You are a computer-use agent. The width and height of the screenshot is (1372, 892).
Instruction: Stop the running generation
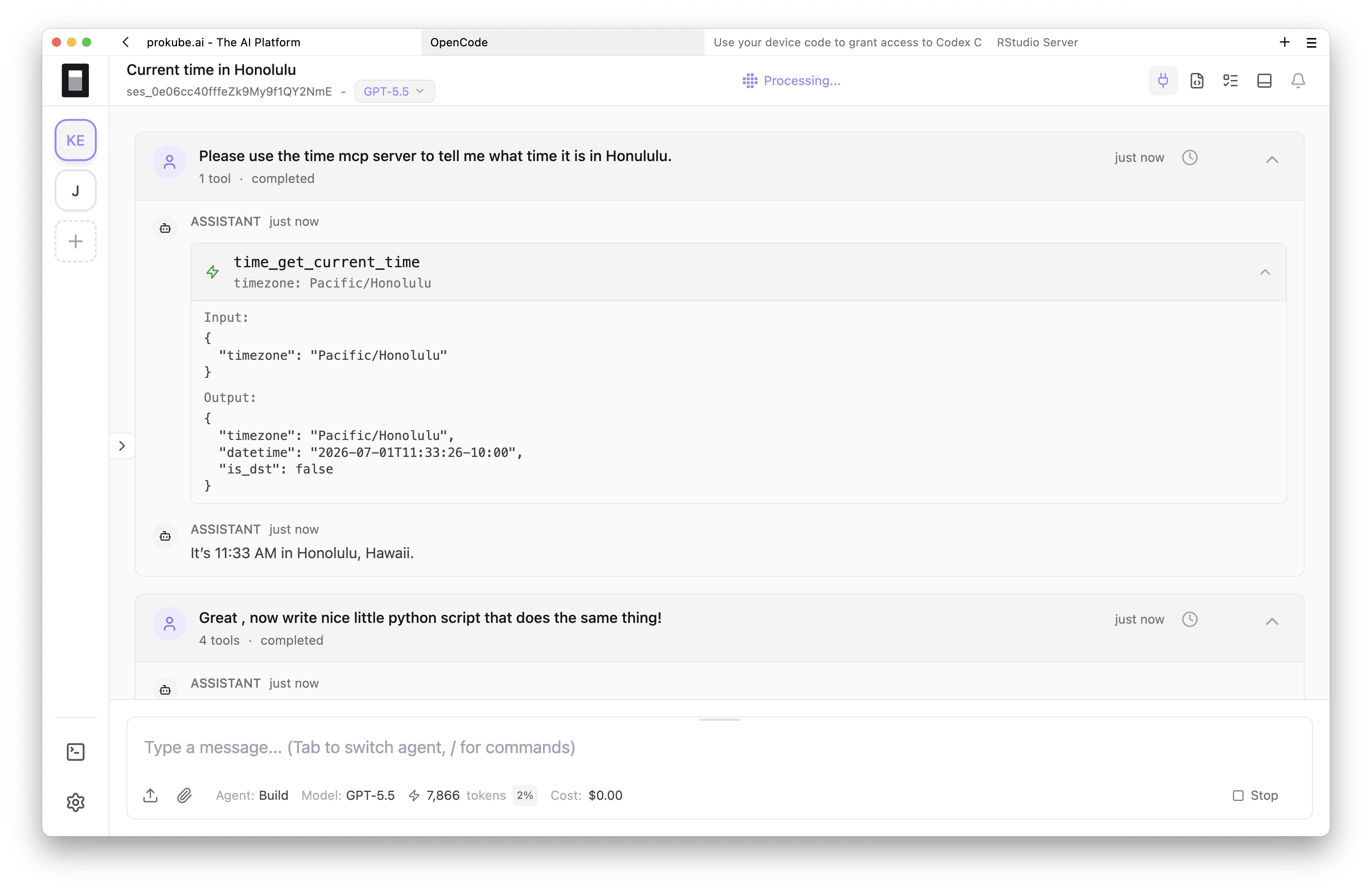(x=1255, y=796)
